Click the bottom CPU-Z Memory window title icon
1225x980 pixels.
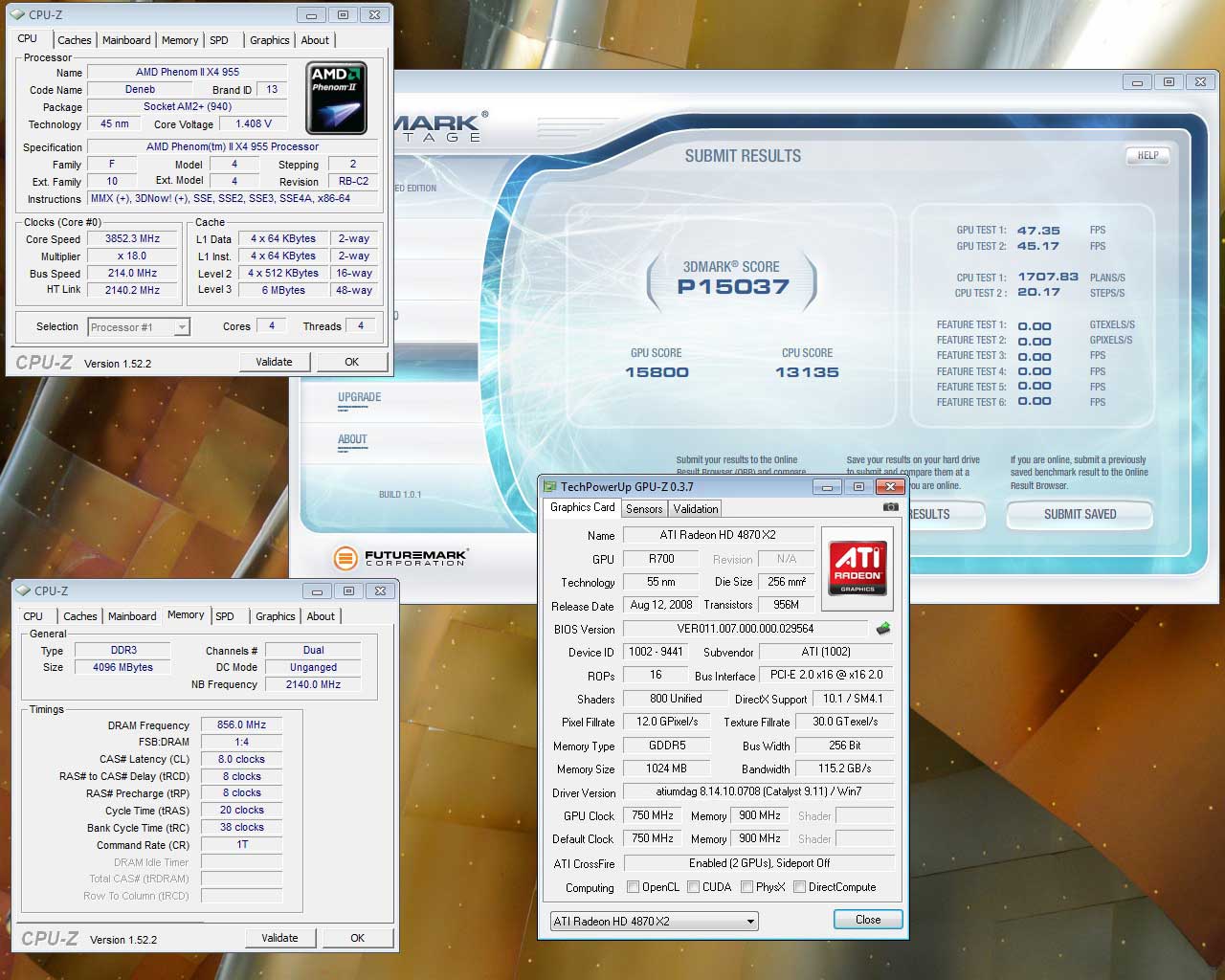24,590
